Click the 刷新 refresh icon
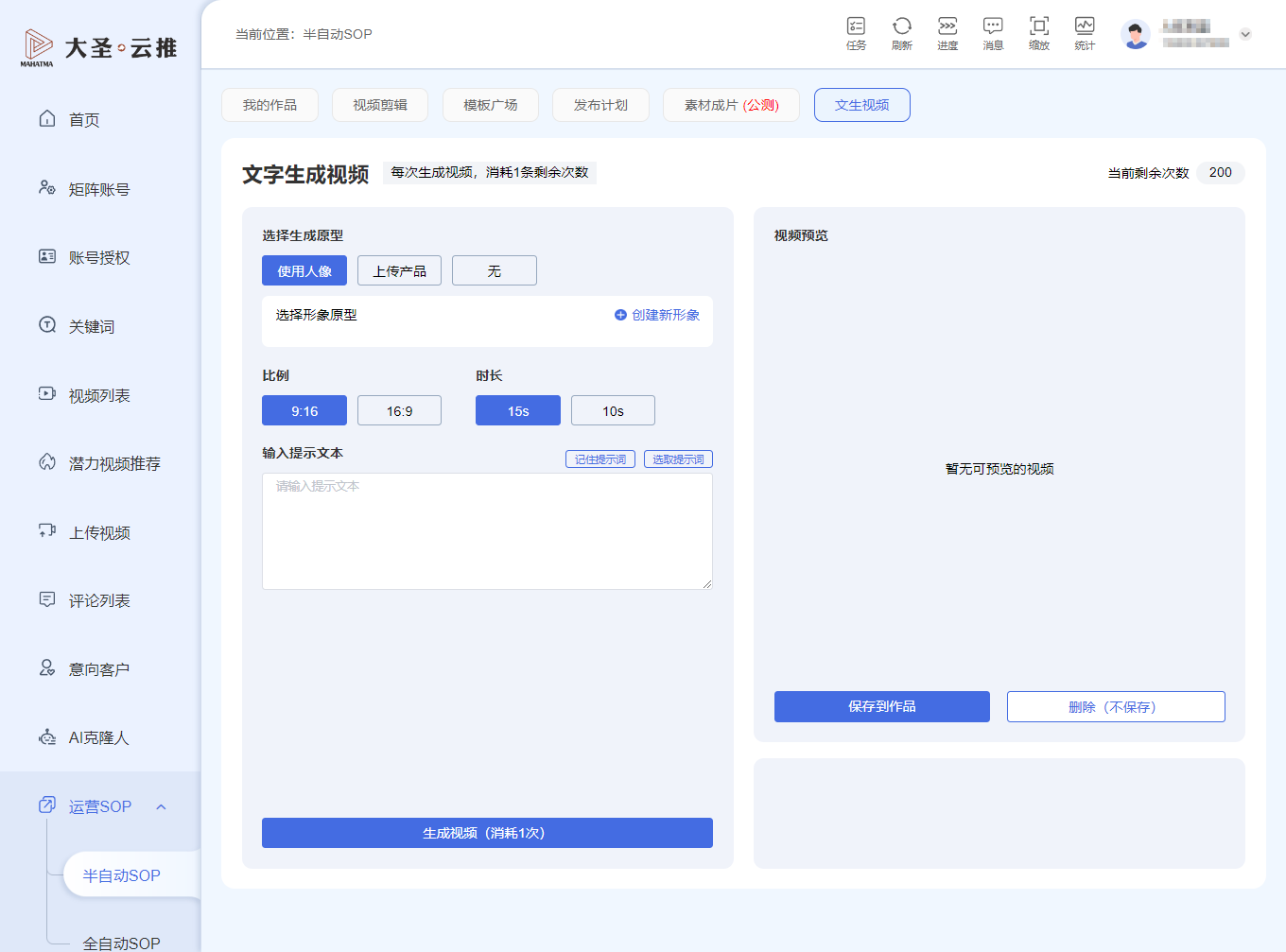The height and width of the screenshot is (952, 1286). click(902, 33)
